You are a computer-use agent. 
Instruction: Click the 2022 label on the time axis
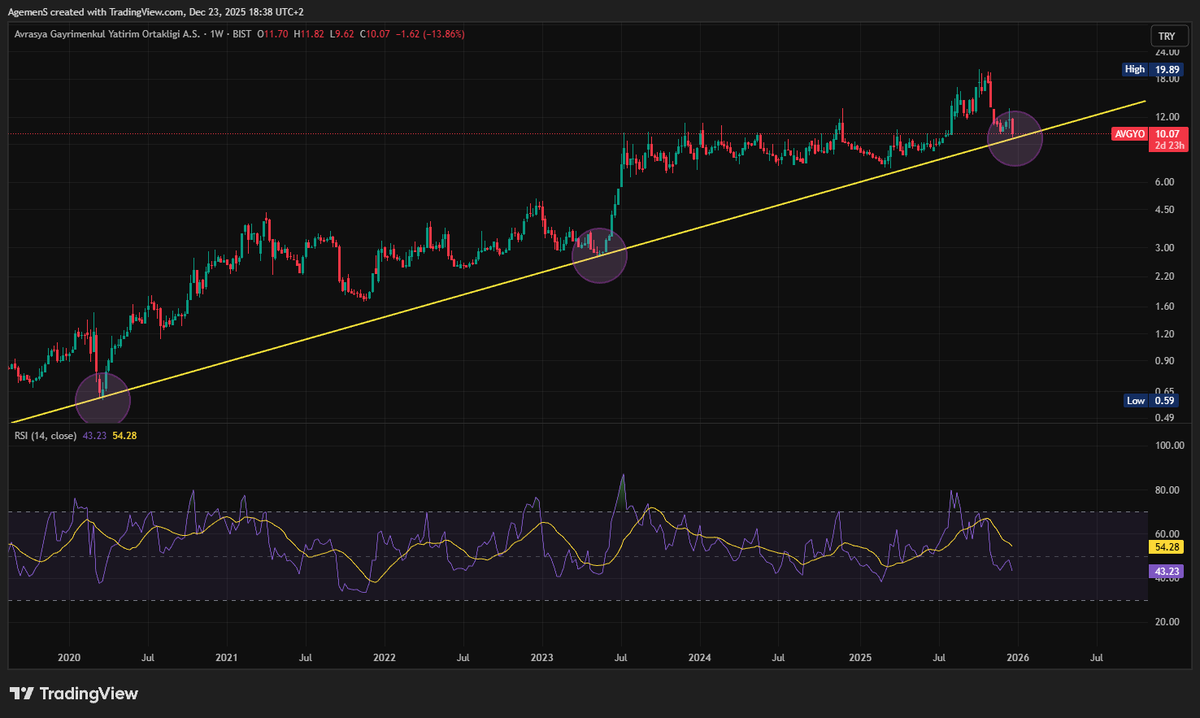[x=384, y=659]
